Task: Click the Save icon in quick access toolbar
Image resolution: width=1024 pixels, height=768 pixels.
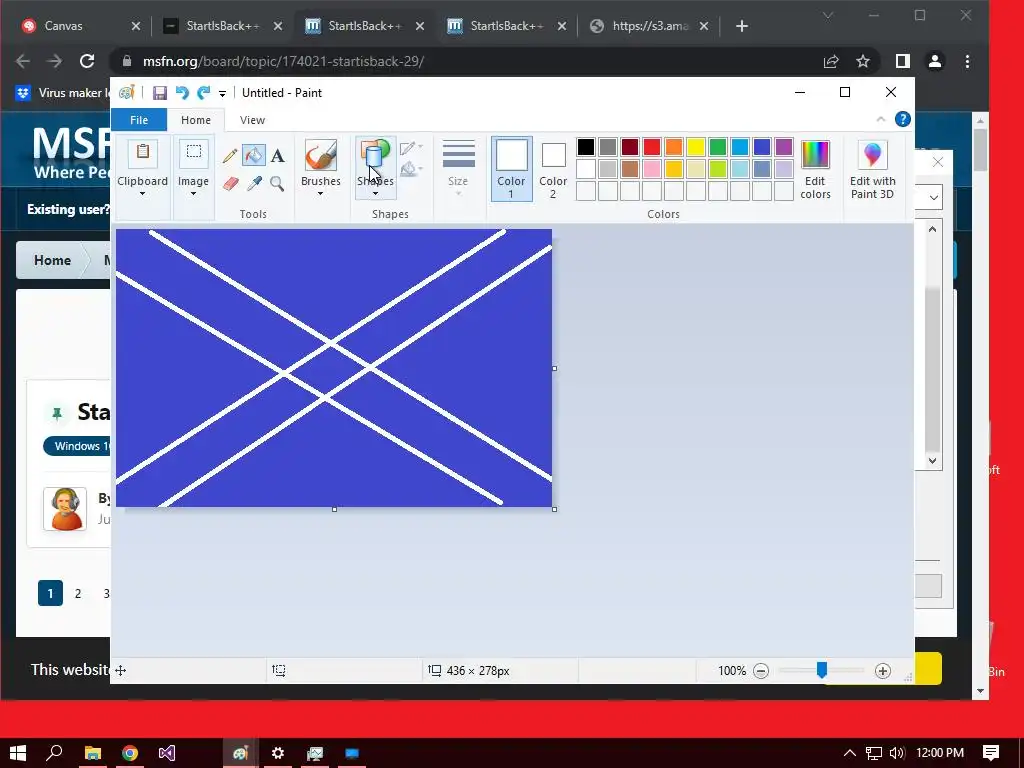Action: pos(159,93)
